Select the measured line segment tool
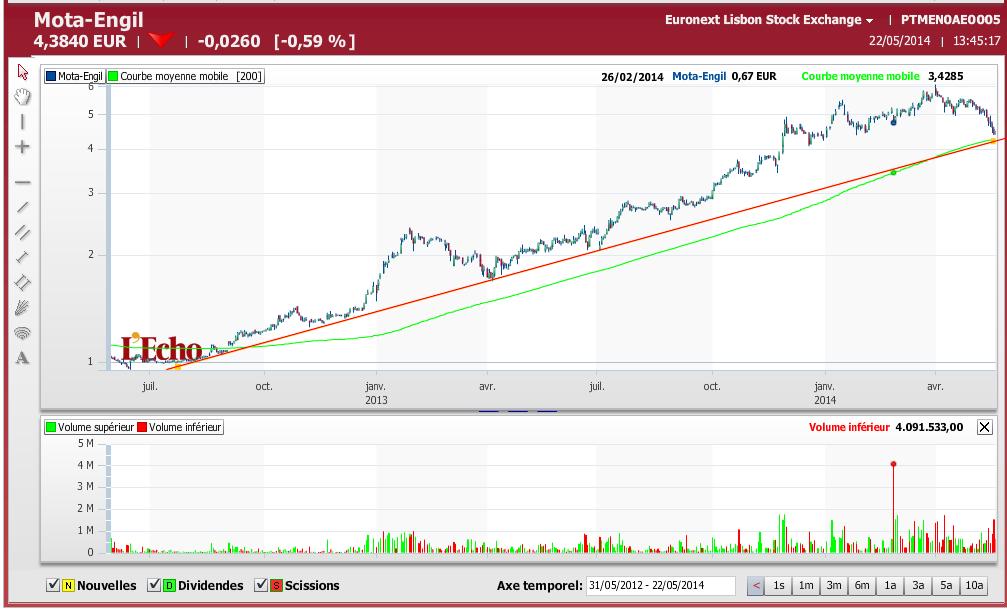The width and height of the screenshot is (1007, 609). (22, 257)
